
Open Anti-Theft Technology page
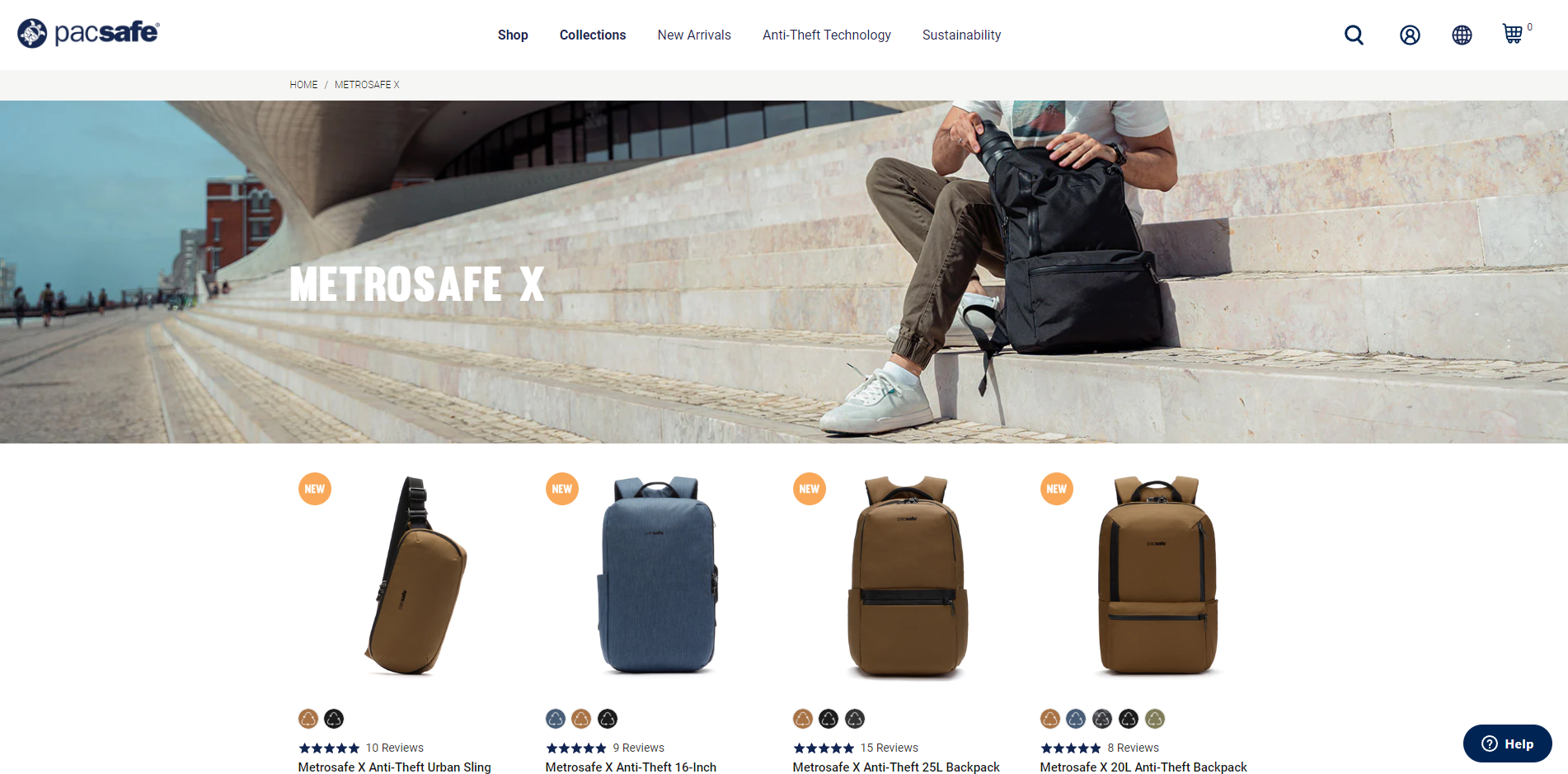click(827, 35)
